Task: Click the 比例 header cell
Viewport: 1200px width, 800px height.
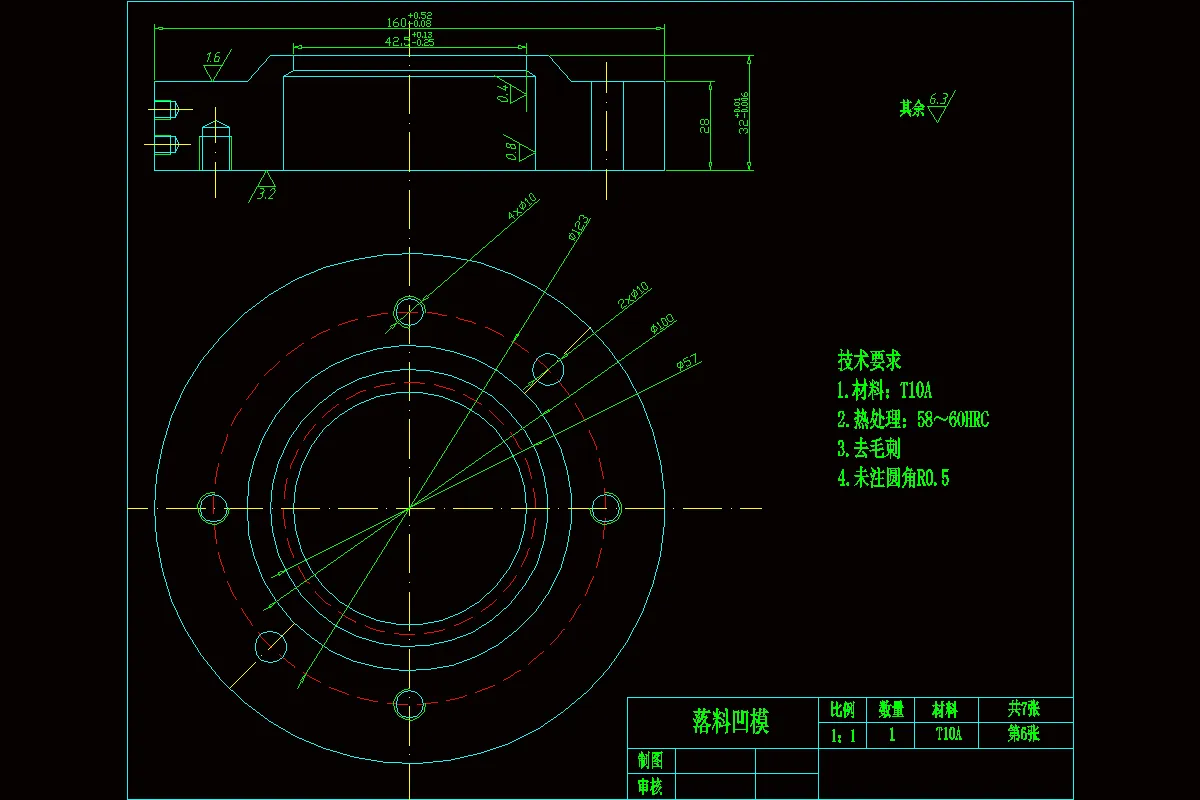Action: click(842, 710)
